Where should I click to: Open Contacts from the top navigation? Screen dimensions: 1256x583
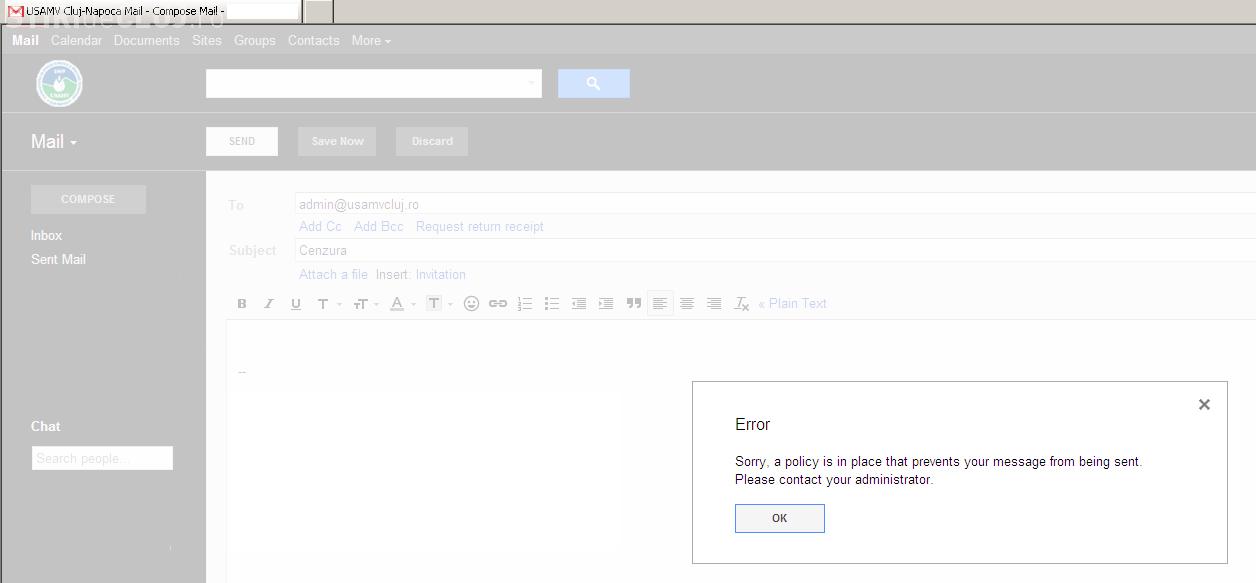(313, 41)
